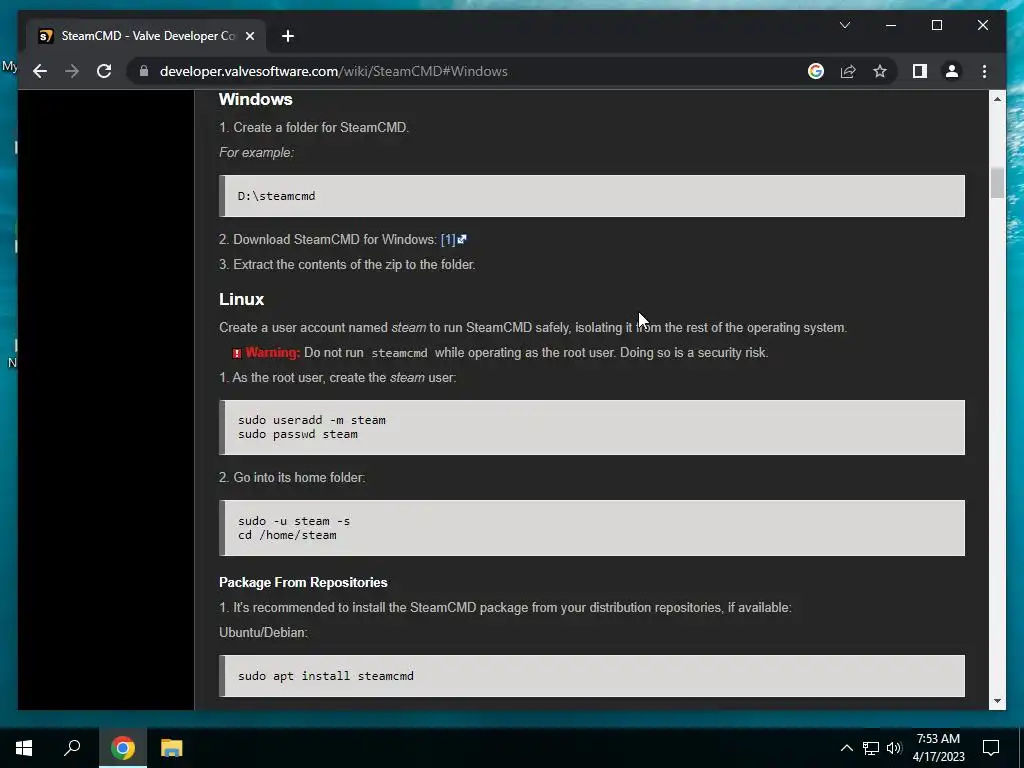Open Chrome's three-dot menu
Image resolution: width=1024 pixels, height=768 pixels.
984,71
